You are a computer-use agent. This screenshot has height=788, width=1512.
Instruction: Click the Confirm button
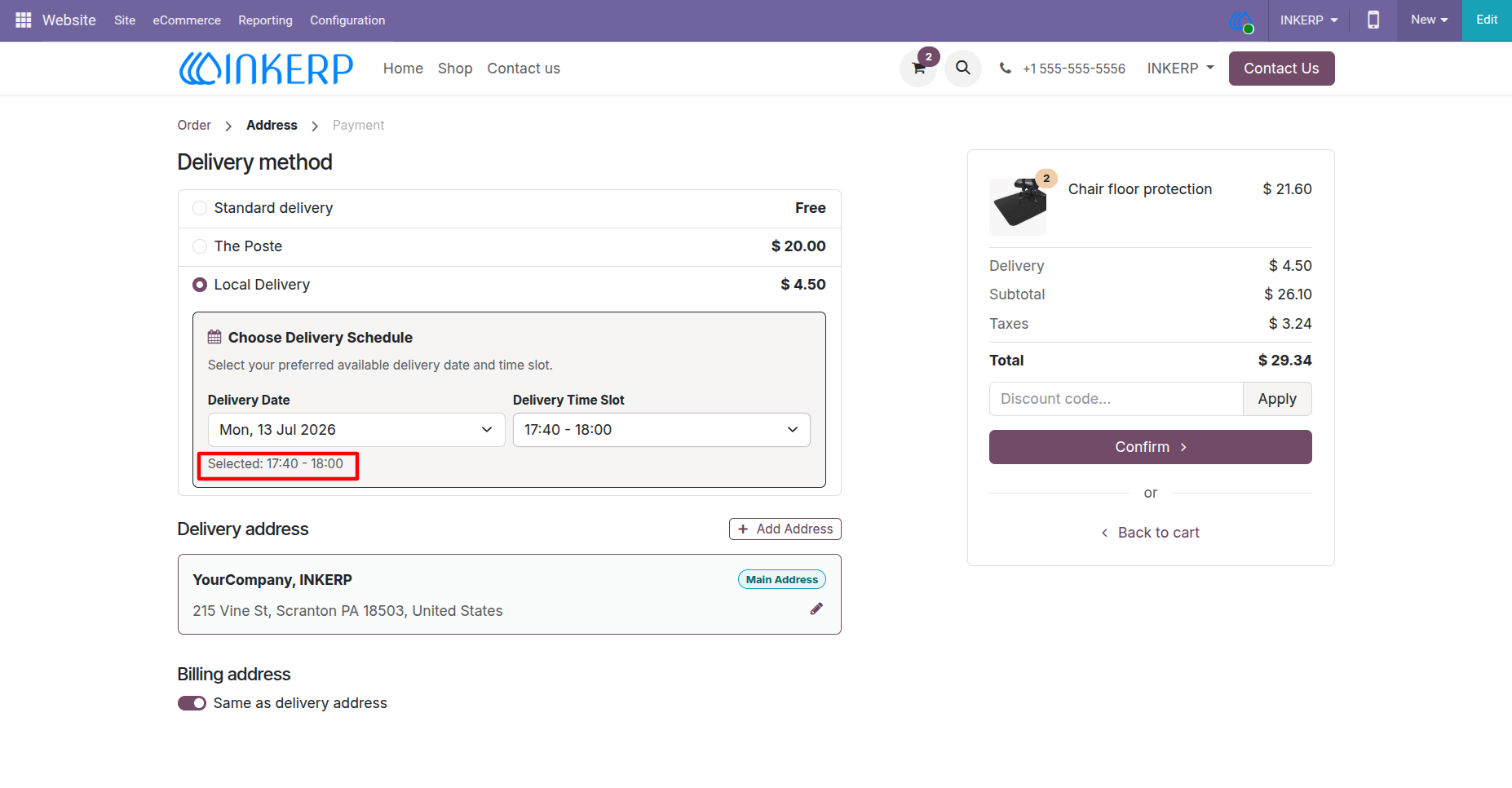tap(1150, 447)
